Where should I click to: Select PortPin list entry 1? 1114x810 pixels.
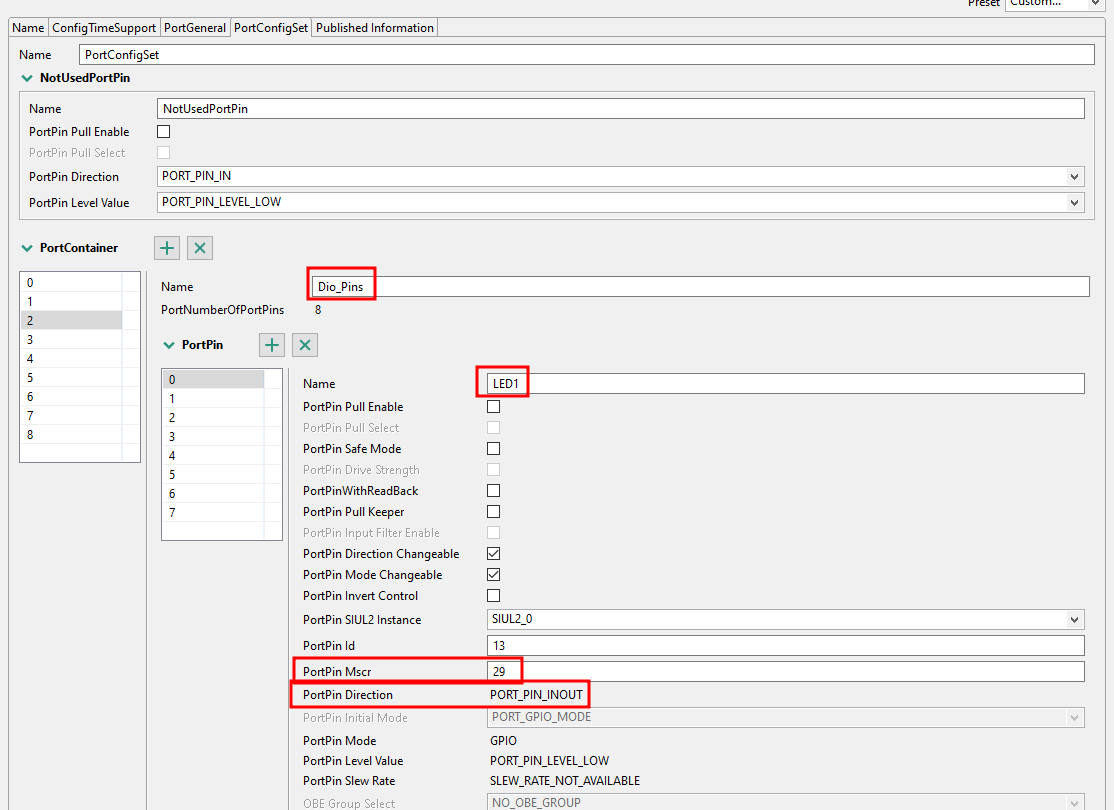[213, 399]
